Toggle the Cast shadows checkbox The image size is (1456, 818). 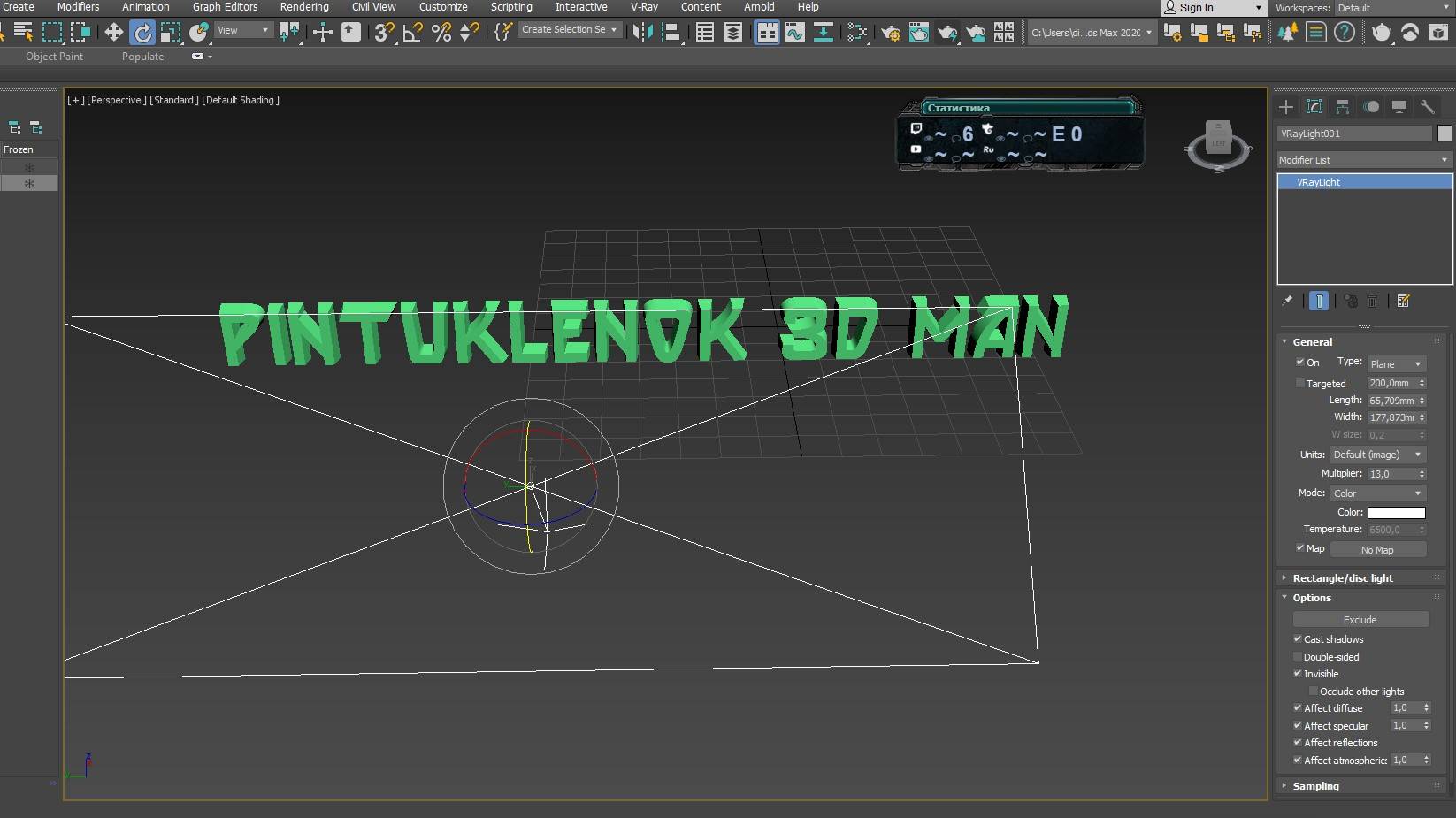1298,638
